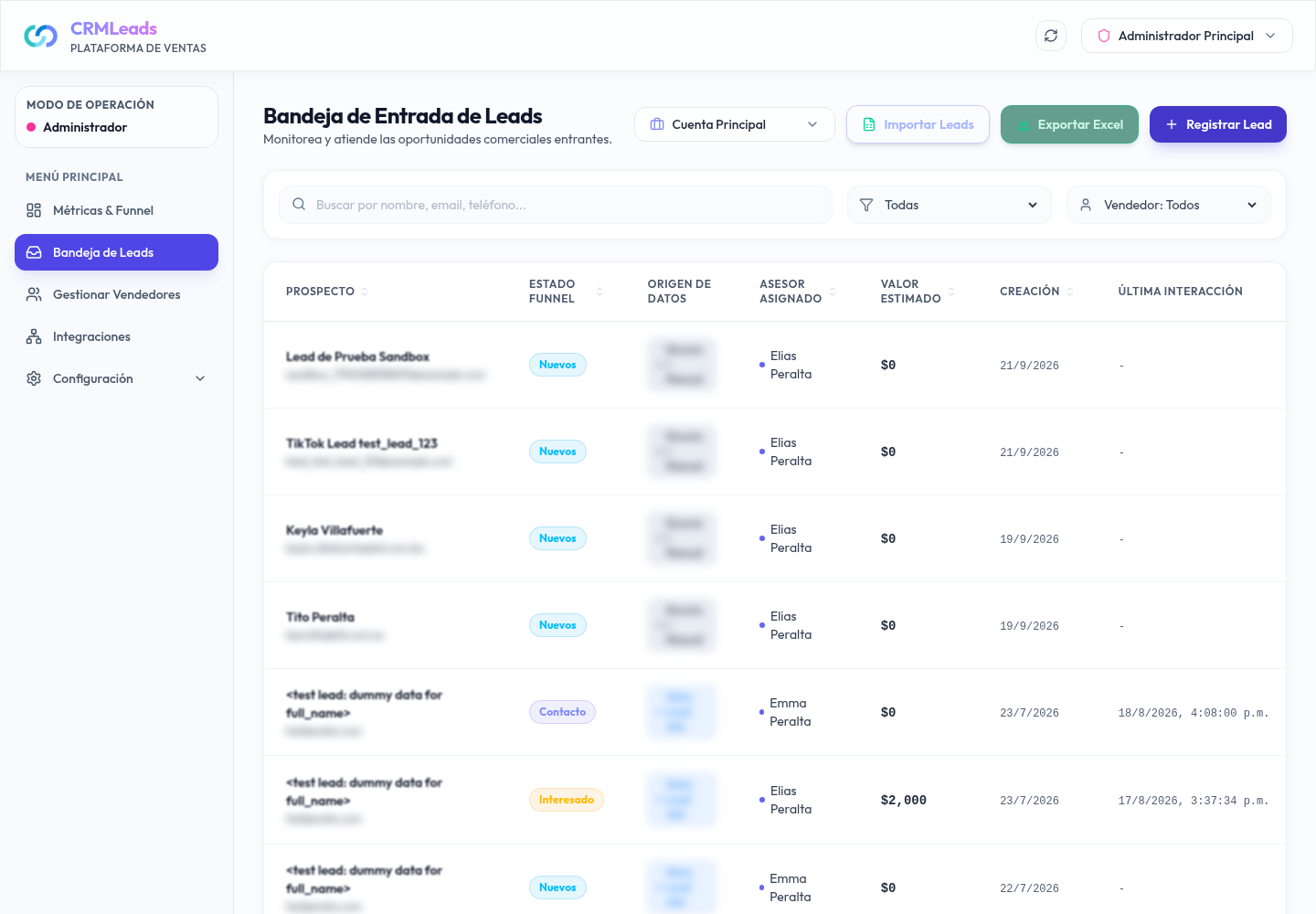Sort table by Valor Estimado column
1316x914 pixels.
(918, 292)
